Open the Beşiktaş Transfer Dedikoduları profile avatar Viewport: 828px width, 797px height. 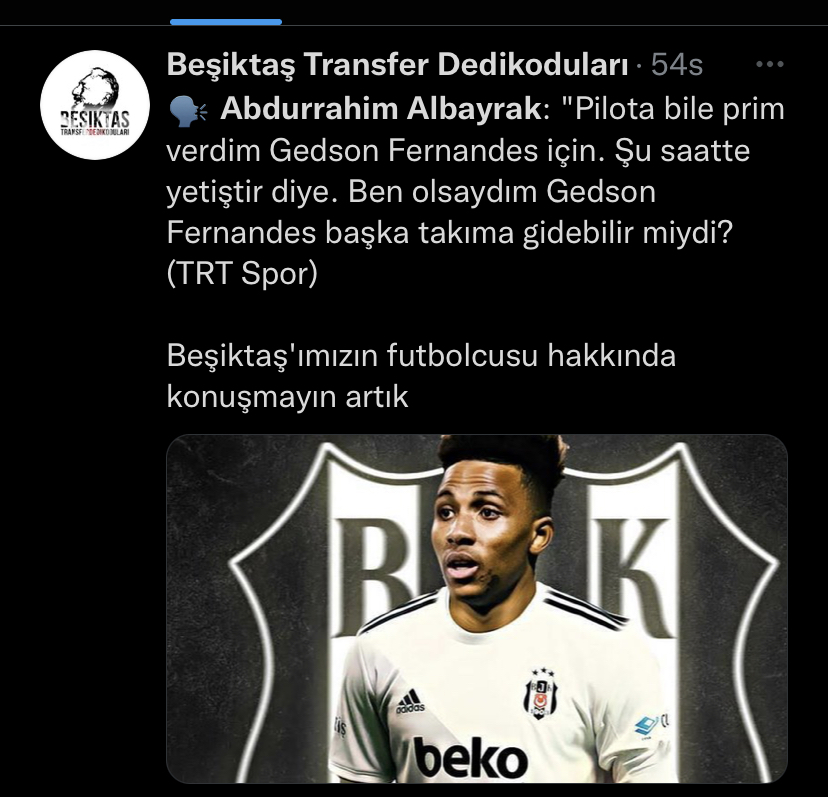click(x=95, y=105)
